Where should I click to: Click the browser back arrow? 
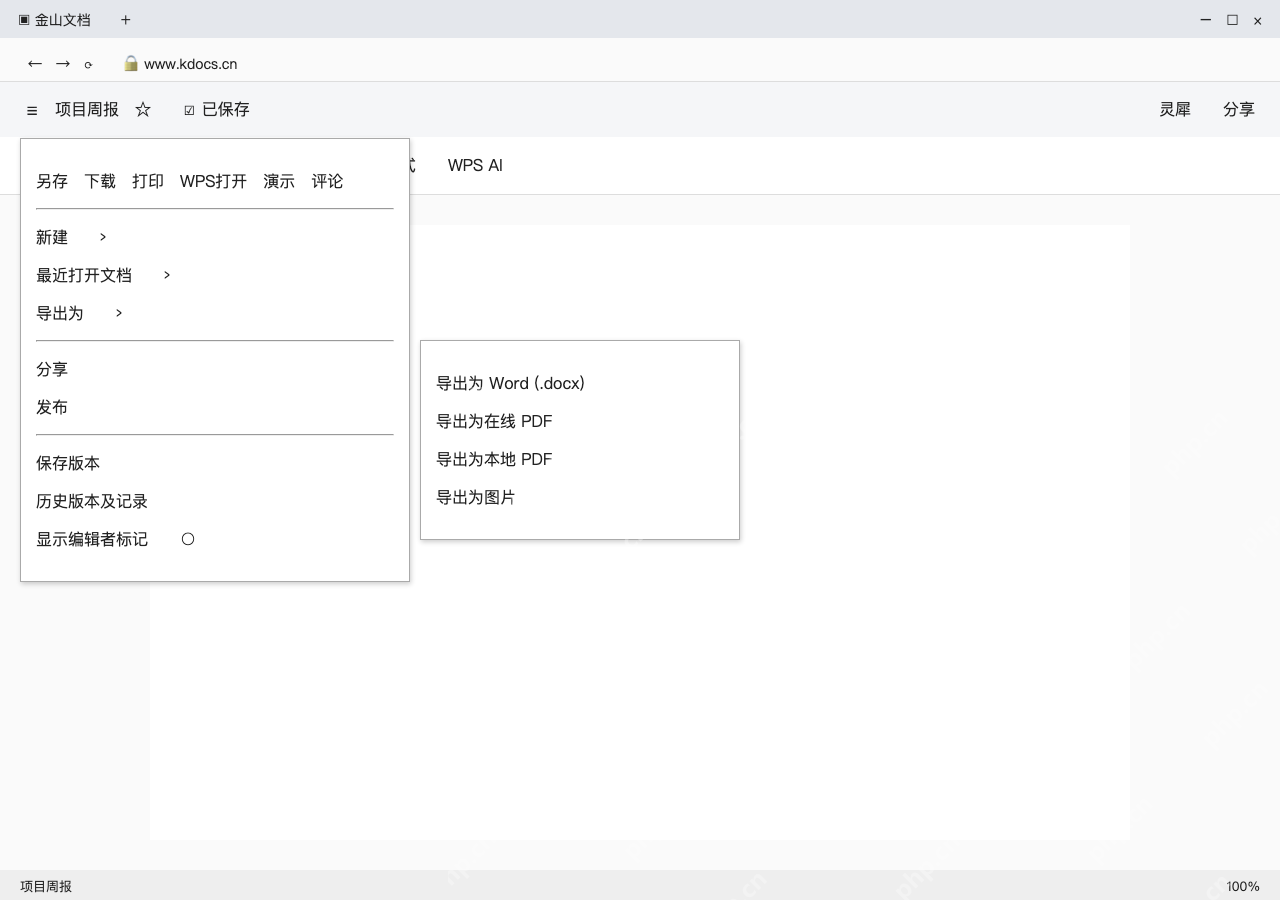click(35, 63)
